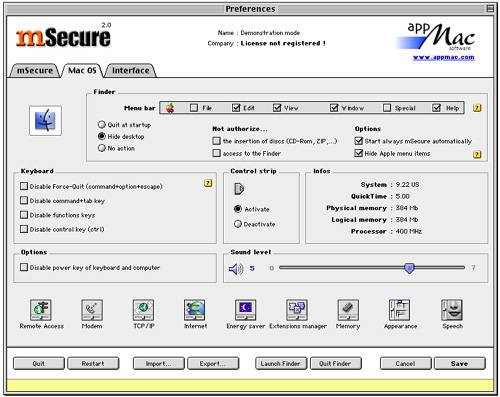Click the sound slider track near 0
500x397 pixels.
point(283,267)
